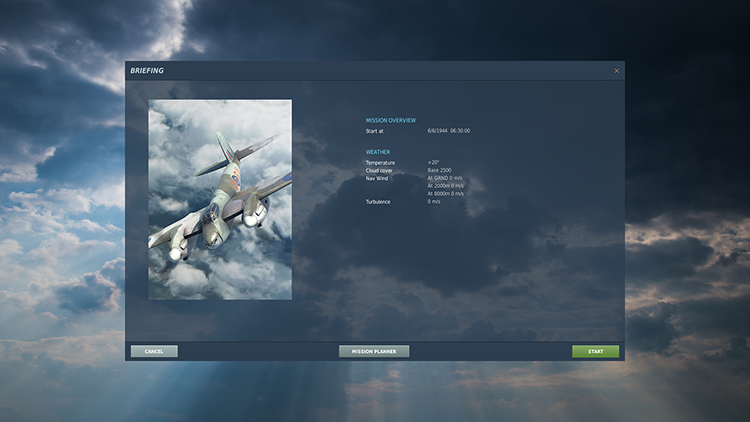Click the CANCEL button
Image resolution: width=750 pixels, height=422 pixels.
pyautogui.click(x=154, y=352)
